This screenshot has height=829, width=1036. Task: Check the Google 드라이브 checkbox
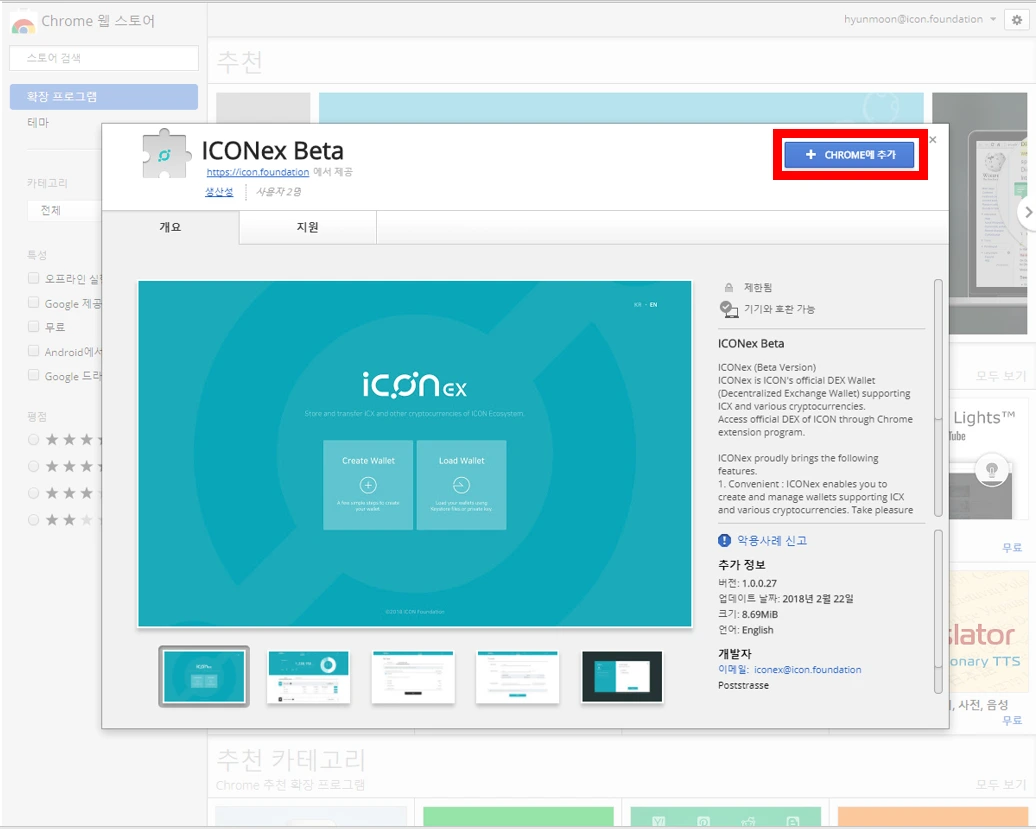pos(33,375)
